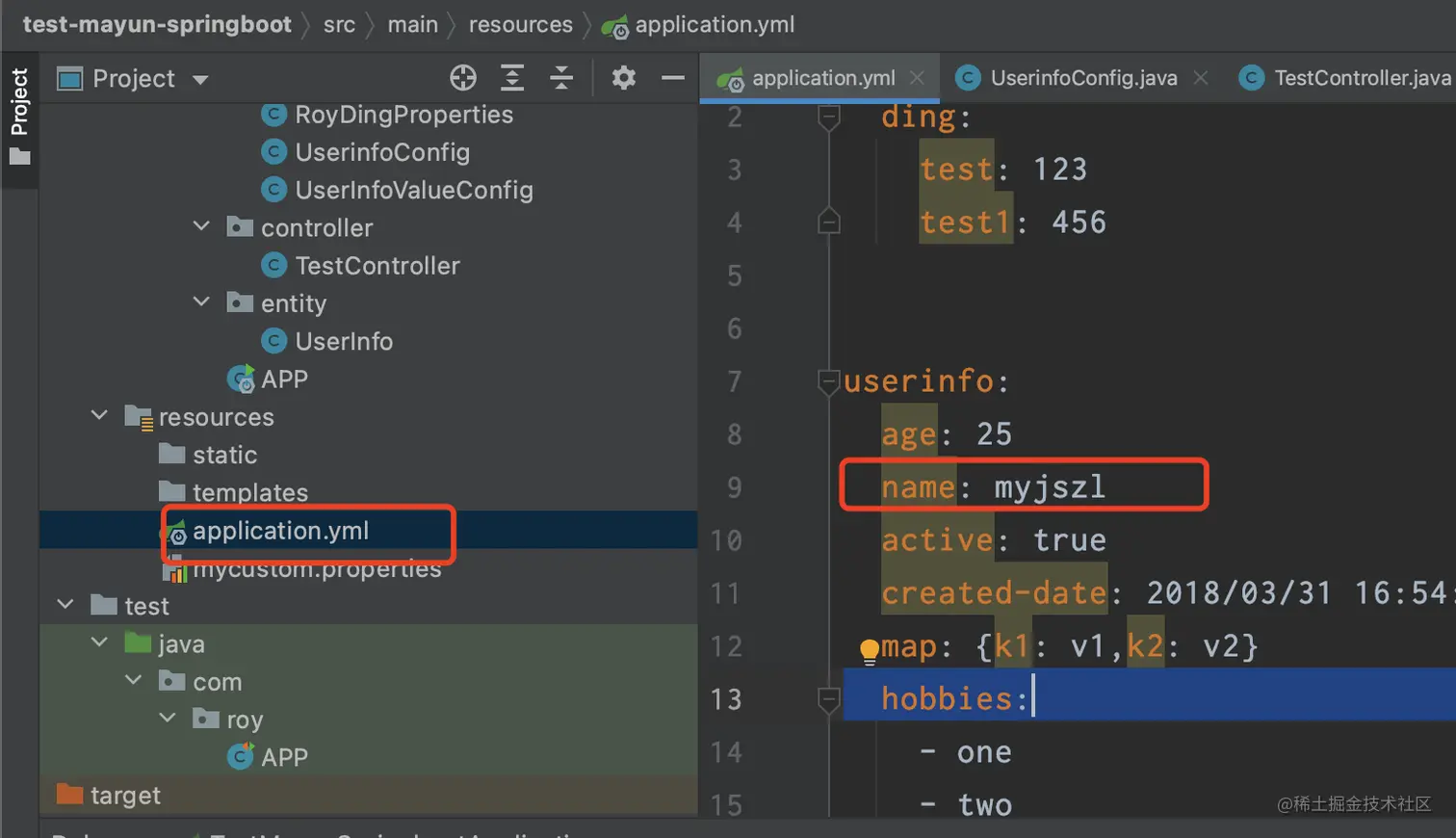
Task: Click the lightbulb intention icon on line 12
Action: (x=870, y=651)
